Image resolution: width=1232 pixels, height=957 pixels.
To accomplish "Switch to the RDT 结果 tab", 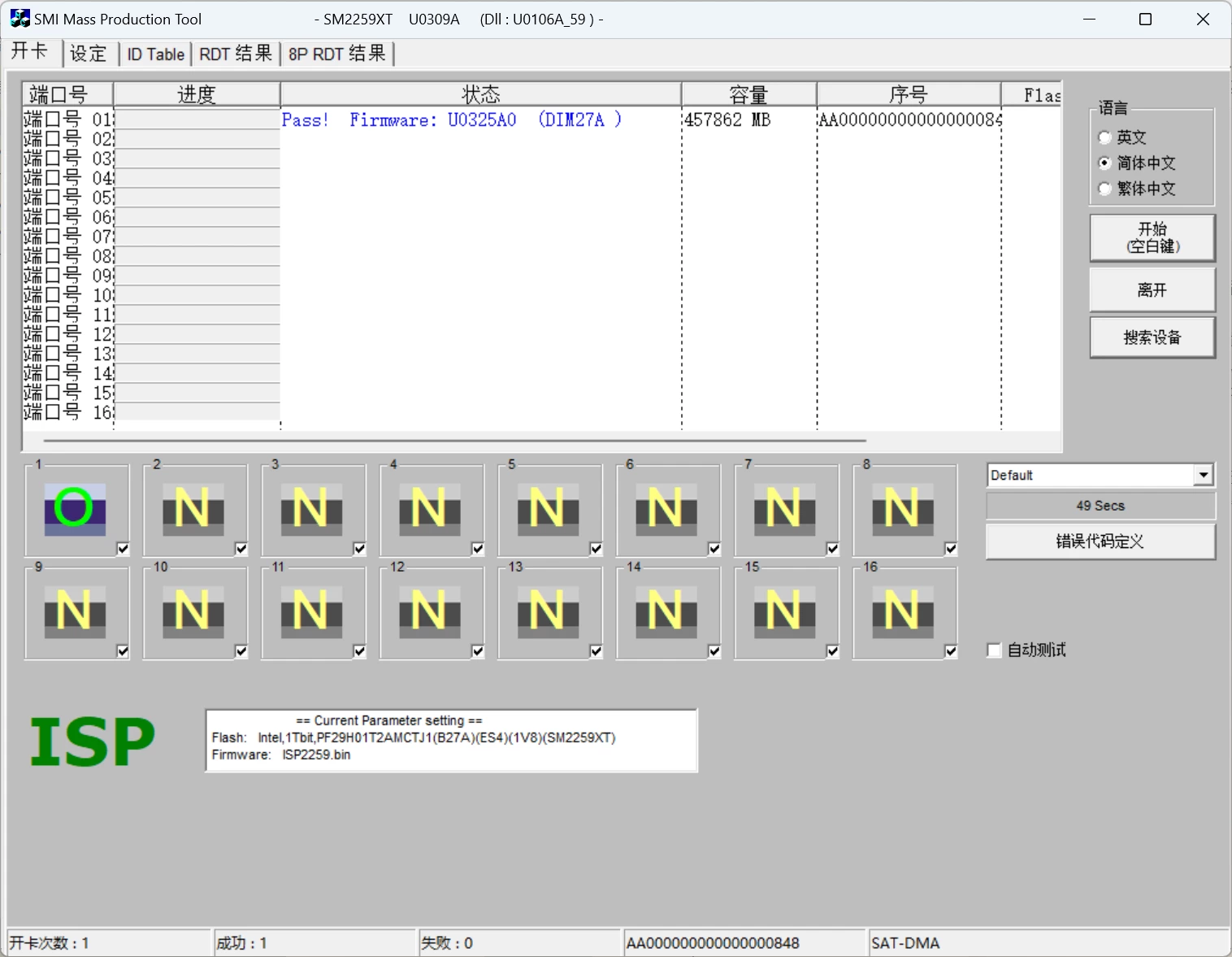I will (x=236, y=54).
